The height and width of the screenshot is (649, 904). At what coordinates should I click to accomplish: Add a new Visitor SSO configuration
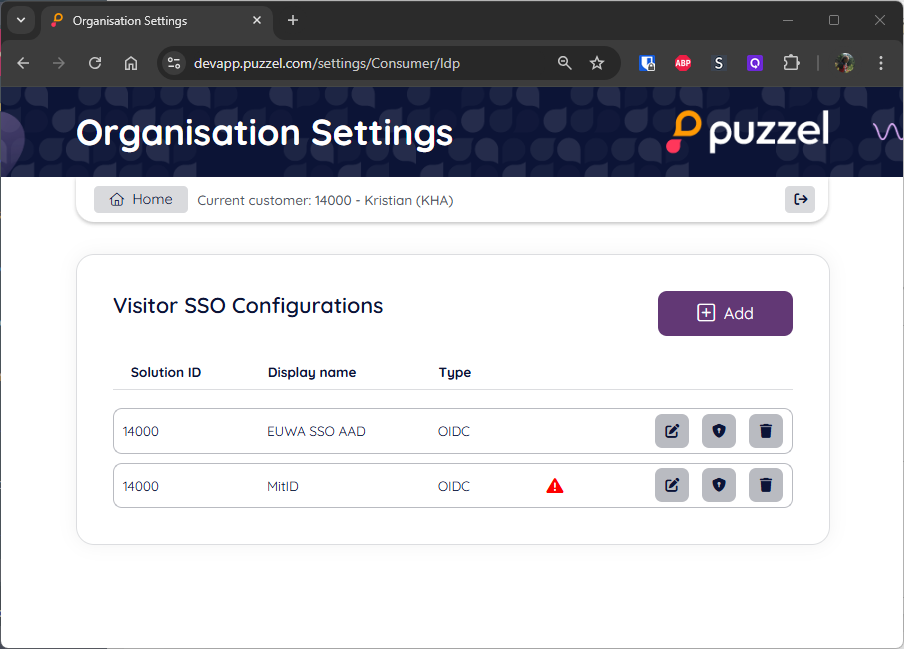(725, 313)
